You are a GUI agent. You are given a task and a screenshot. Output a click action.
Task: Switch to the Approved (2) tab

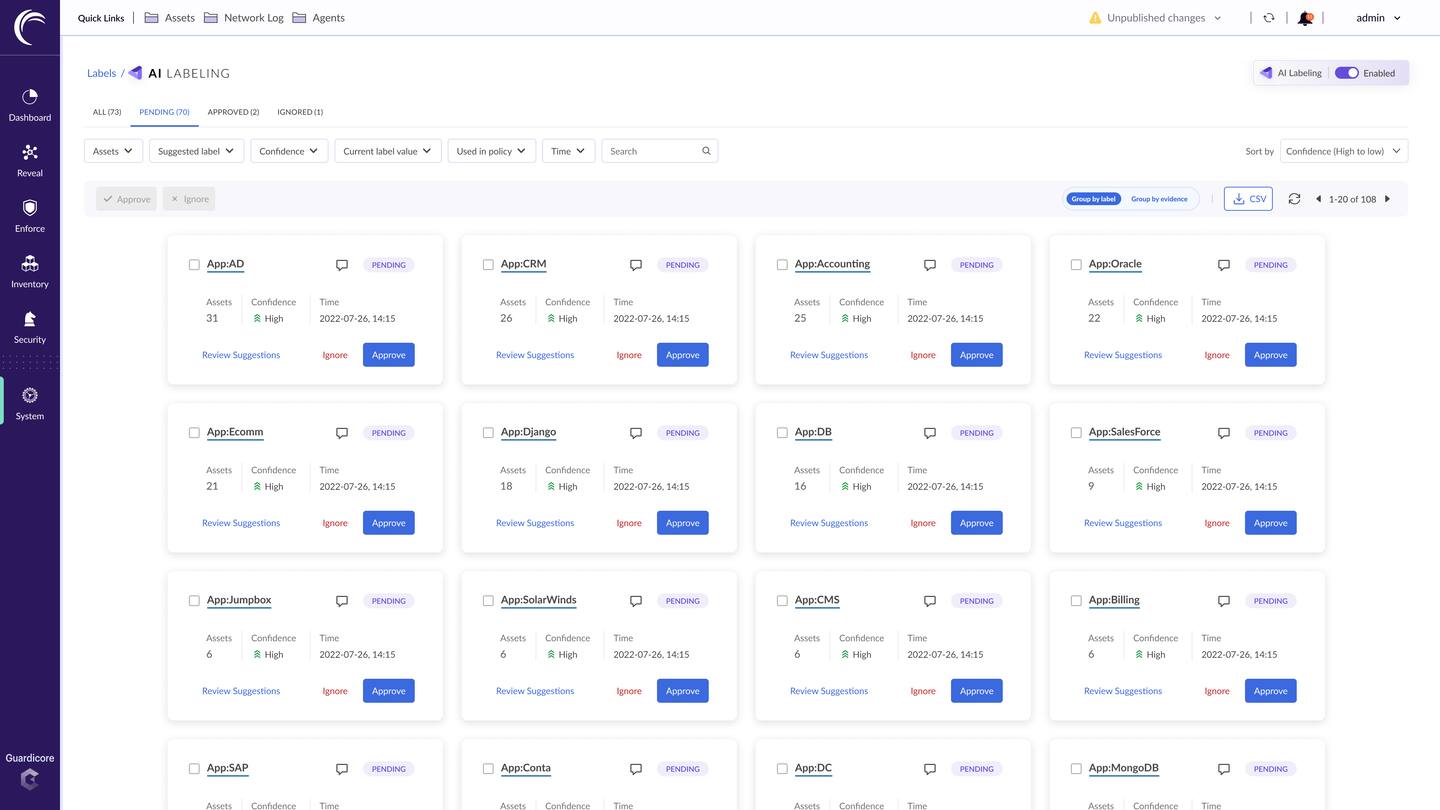(233, 112)
